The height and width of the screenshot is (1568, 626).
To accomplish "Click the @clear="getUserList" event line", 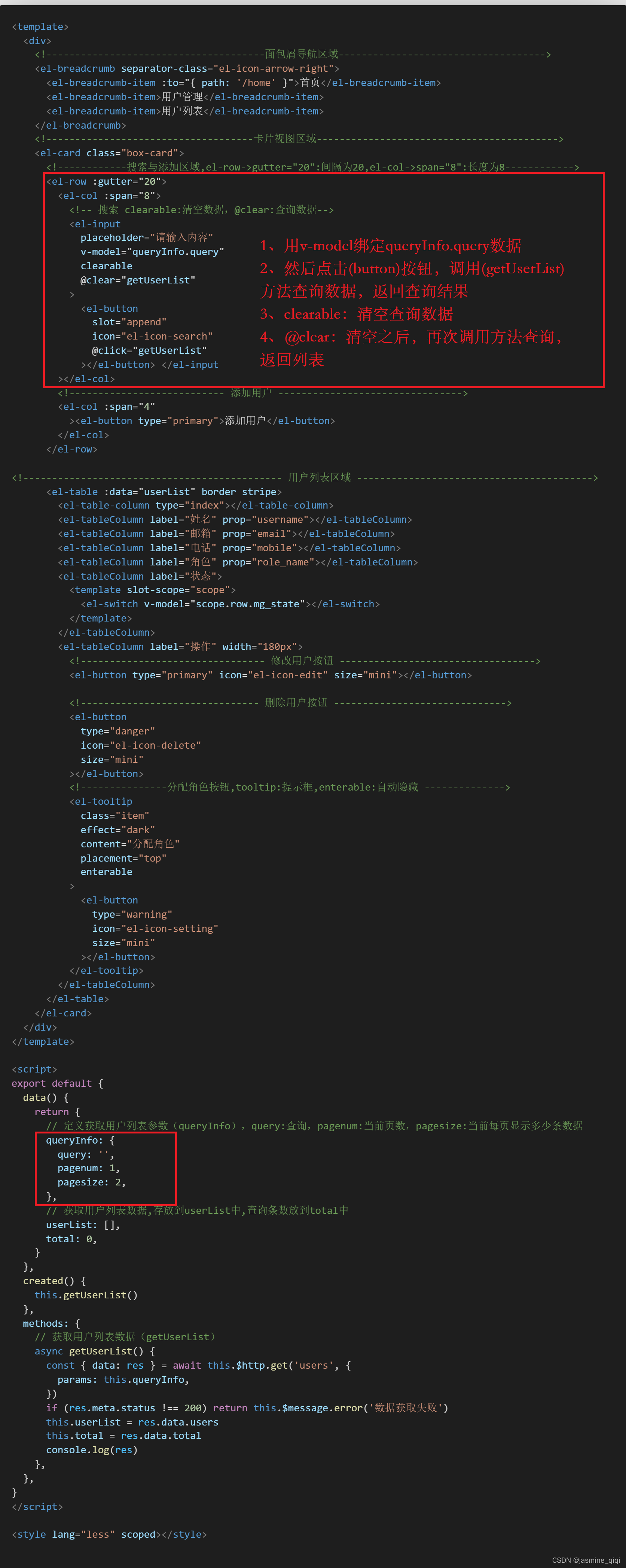I will [x=138, y=280].
